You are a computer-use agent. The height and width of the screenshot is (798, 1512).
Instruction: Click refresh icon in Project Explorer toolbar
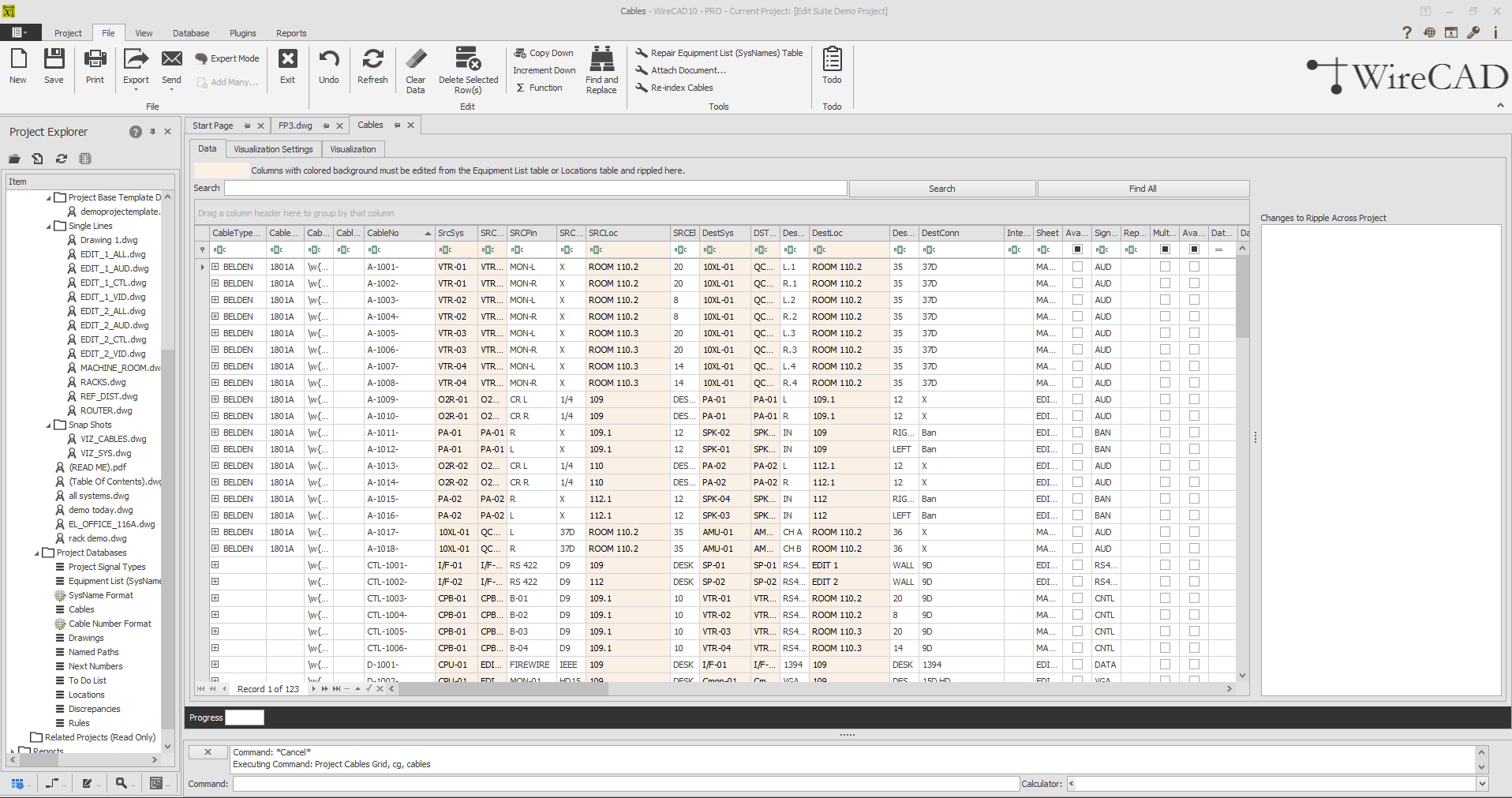62,159
